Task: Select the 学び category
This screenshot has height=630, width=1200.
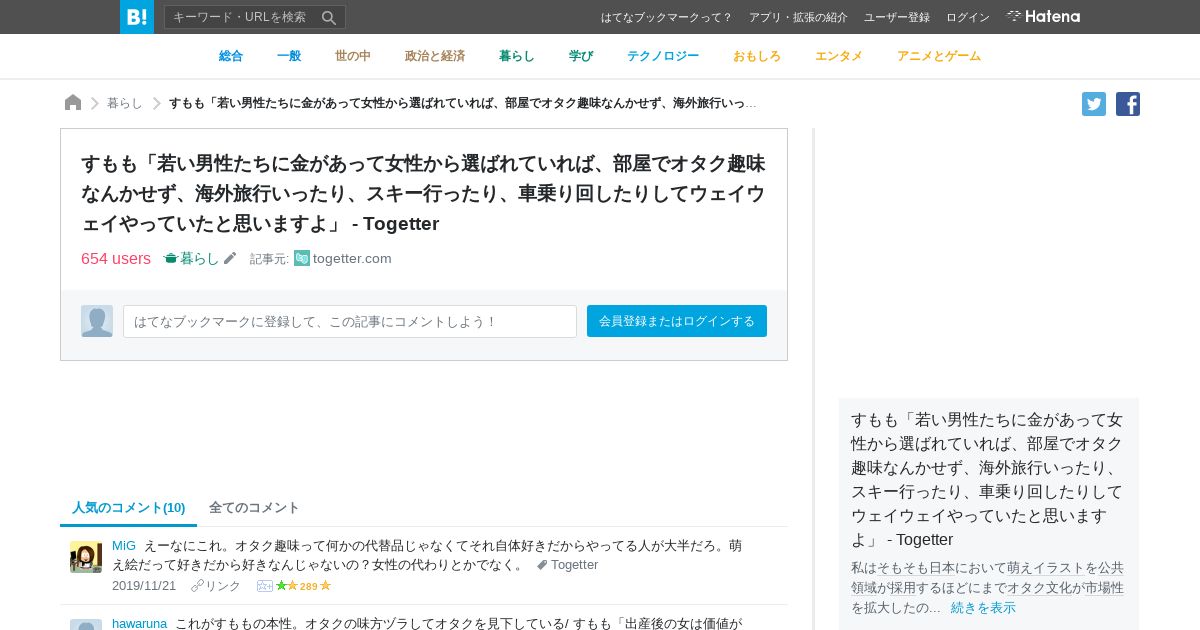Action: [x=581, y=56]
